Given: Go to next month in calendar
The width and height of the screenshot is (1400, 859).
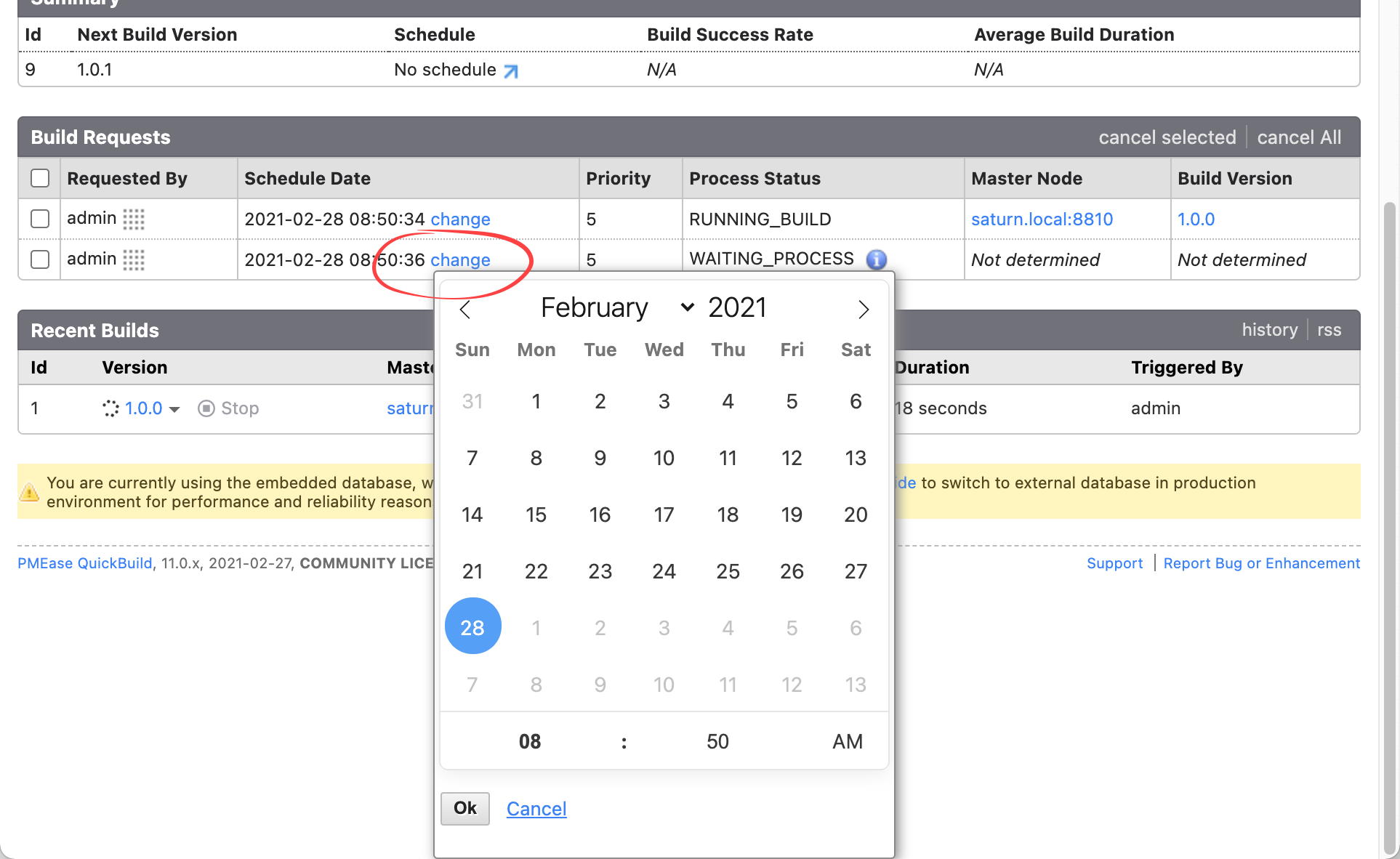Looking at the screenshot, I should [x=863, y=310].
